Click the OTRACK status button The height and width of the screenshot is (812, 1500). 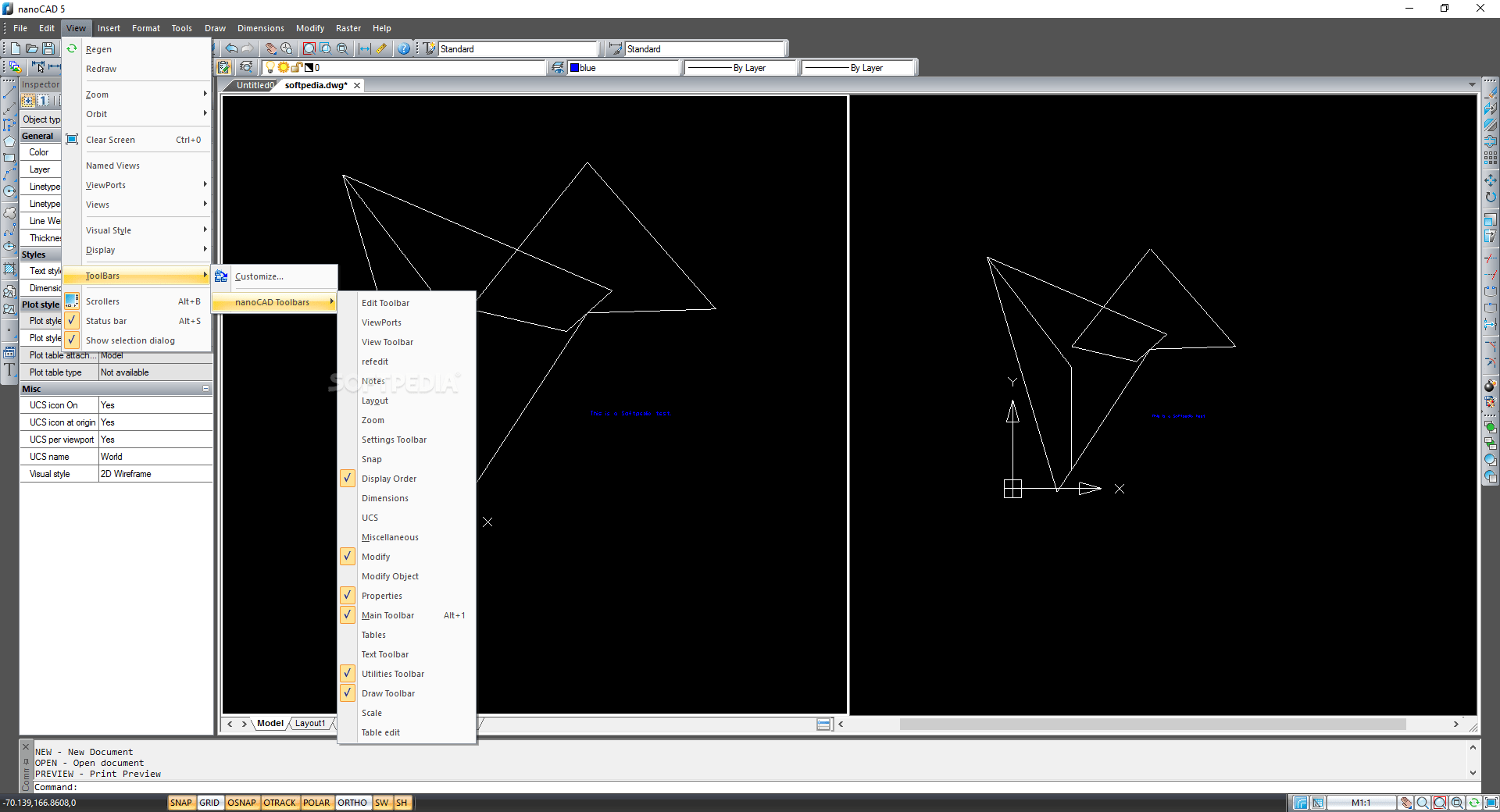(280, 803)
